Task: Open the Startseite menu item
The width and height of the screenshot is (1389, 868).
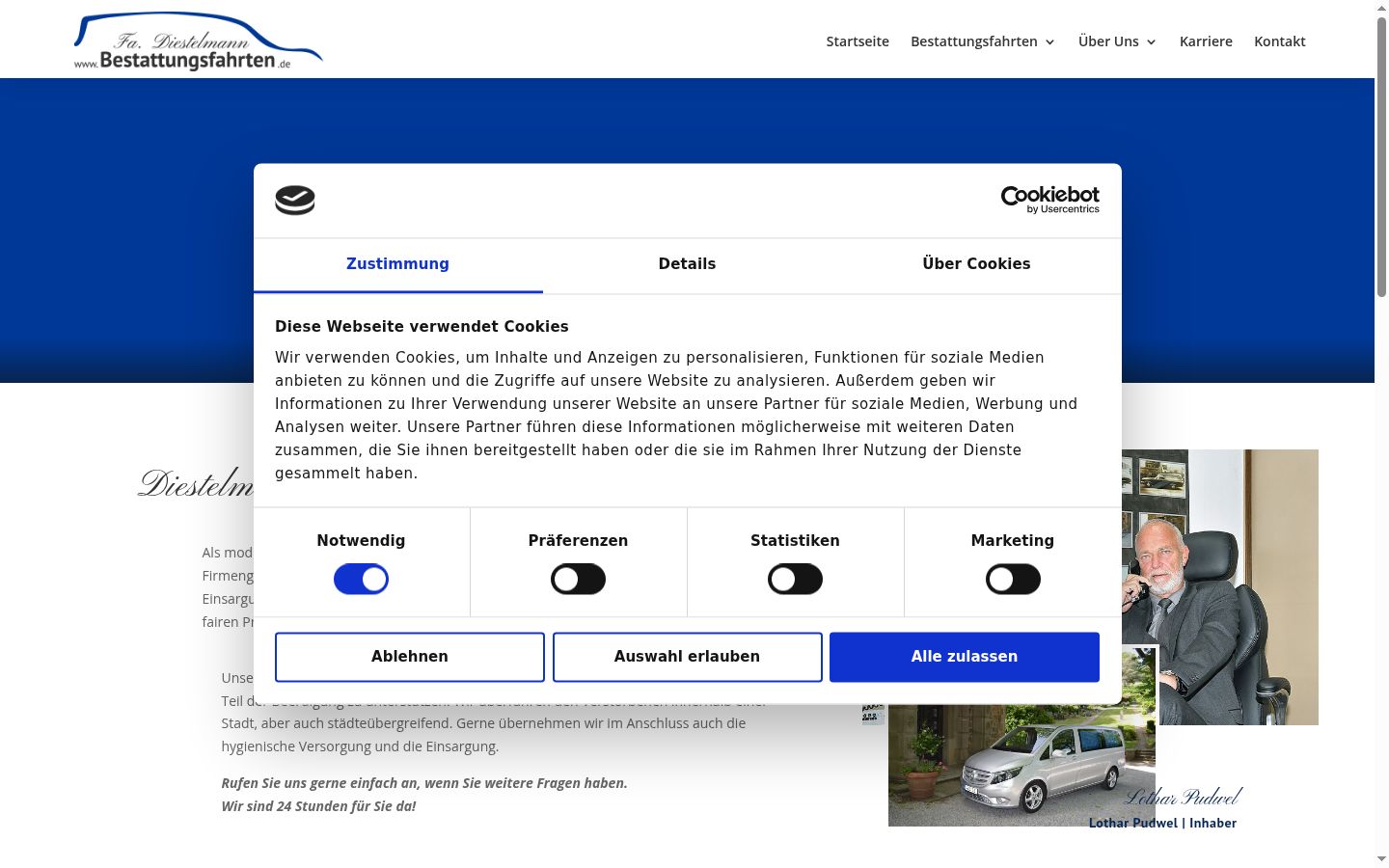Action: coord(858,41)
